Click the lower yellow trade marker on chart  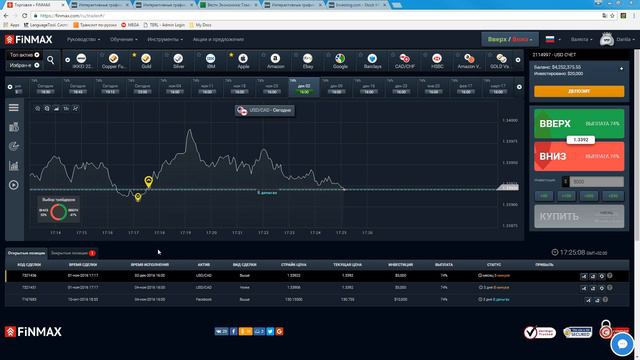tap(138, 197)
